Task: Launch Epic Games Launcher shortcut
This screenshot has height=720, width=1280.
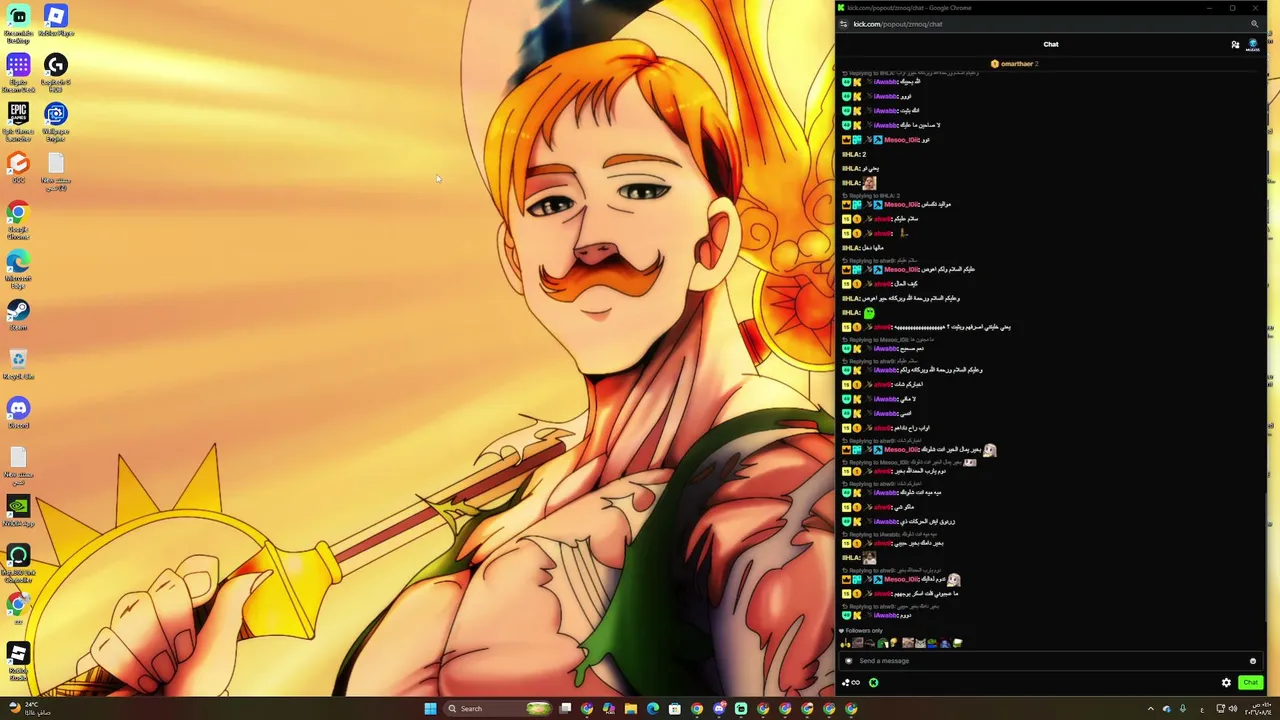Action: coord(18,122)
